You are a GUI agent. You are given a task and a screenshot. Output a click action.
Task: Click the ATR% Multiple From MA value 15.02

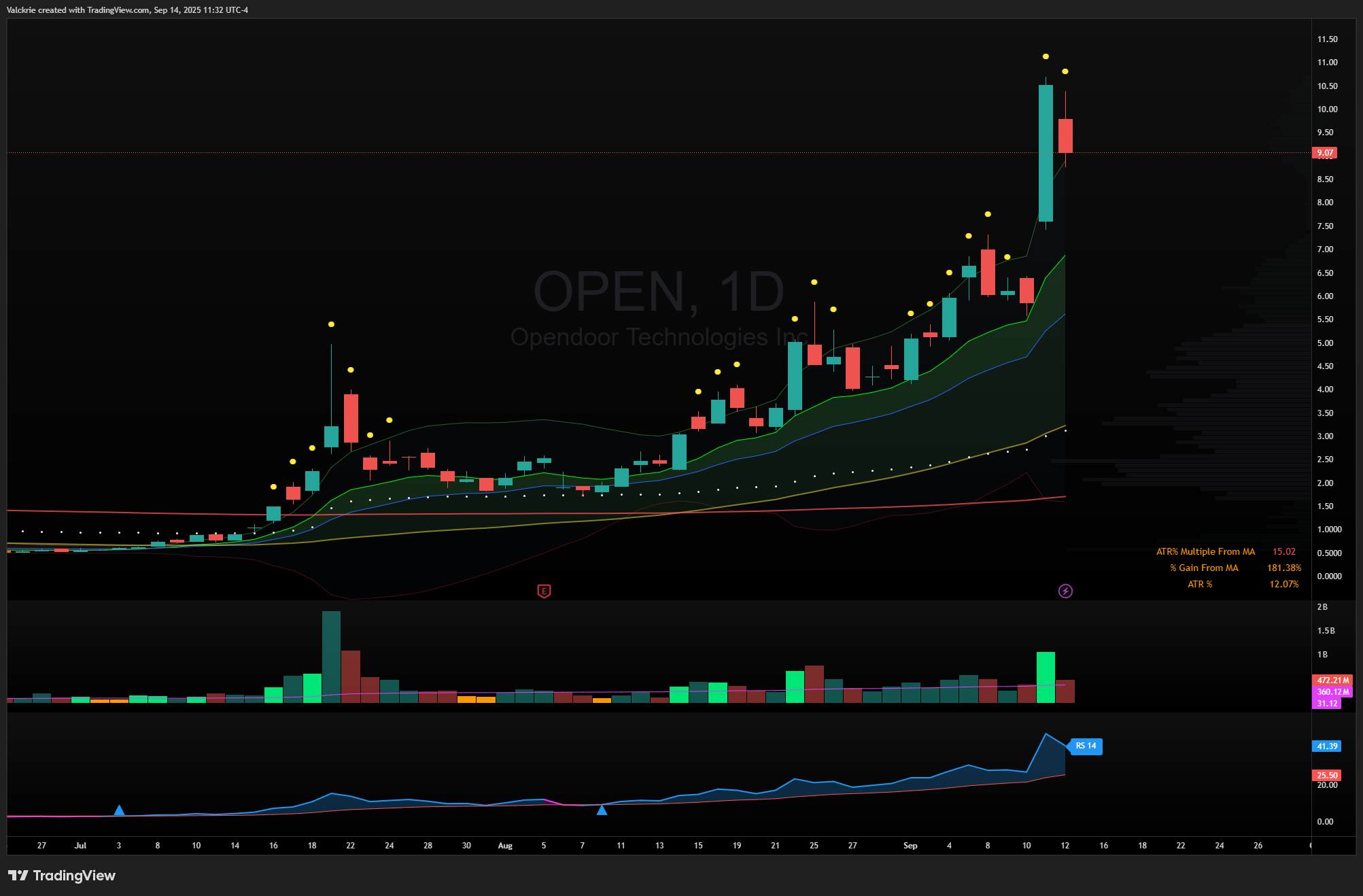(x=1283, y=552)
